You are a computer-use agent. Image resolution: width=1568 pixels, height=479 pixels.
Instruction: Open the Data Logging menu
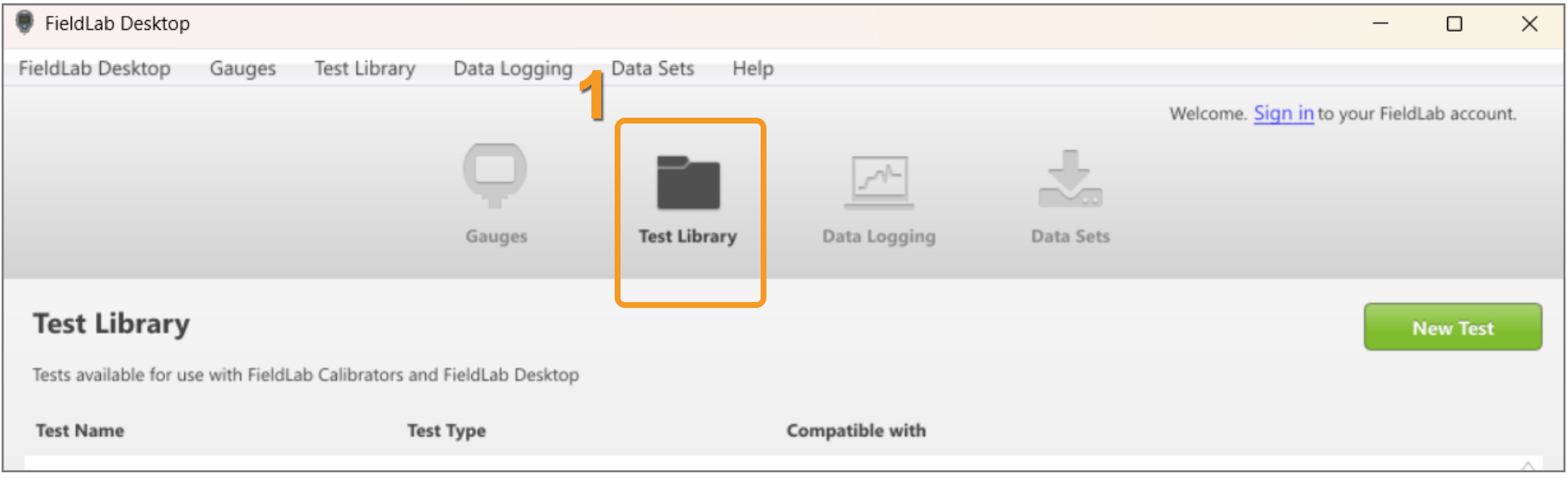tap(513, 68)
